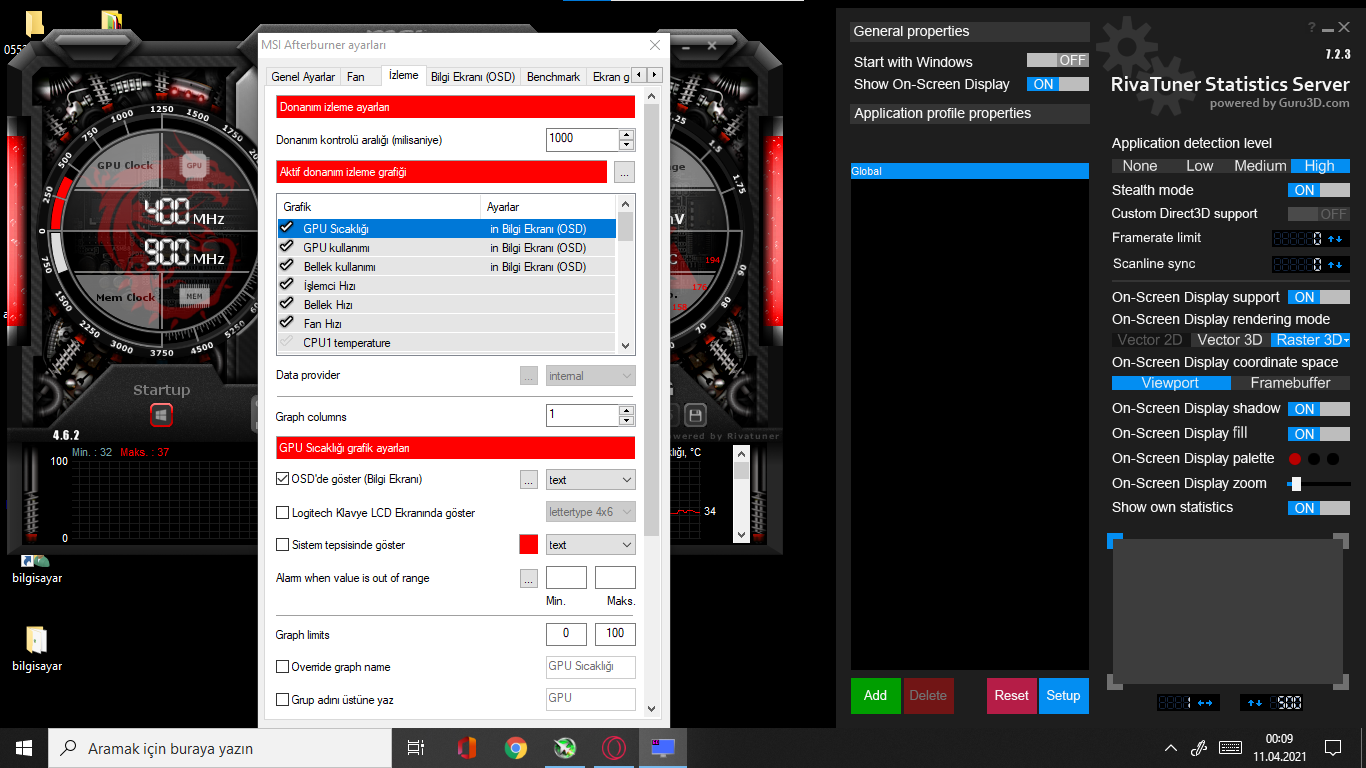The image size is (1366, 768).
Task: Open the touch keyboard tray icon
Action: (1231, 748)
